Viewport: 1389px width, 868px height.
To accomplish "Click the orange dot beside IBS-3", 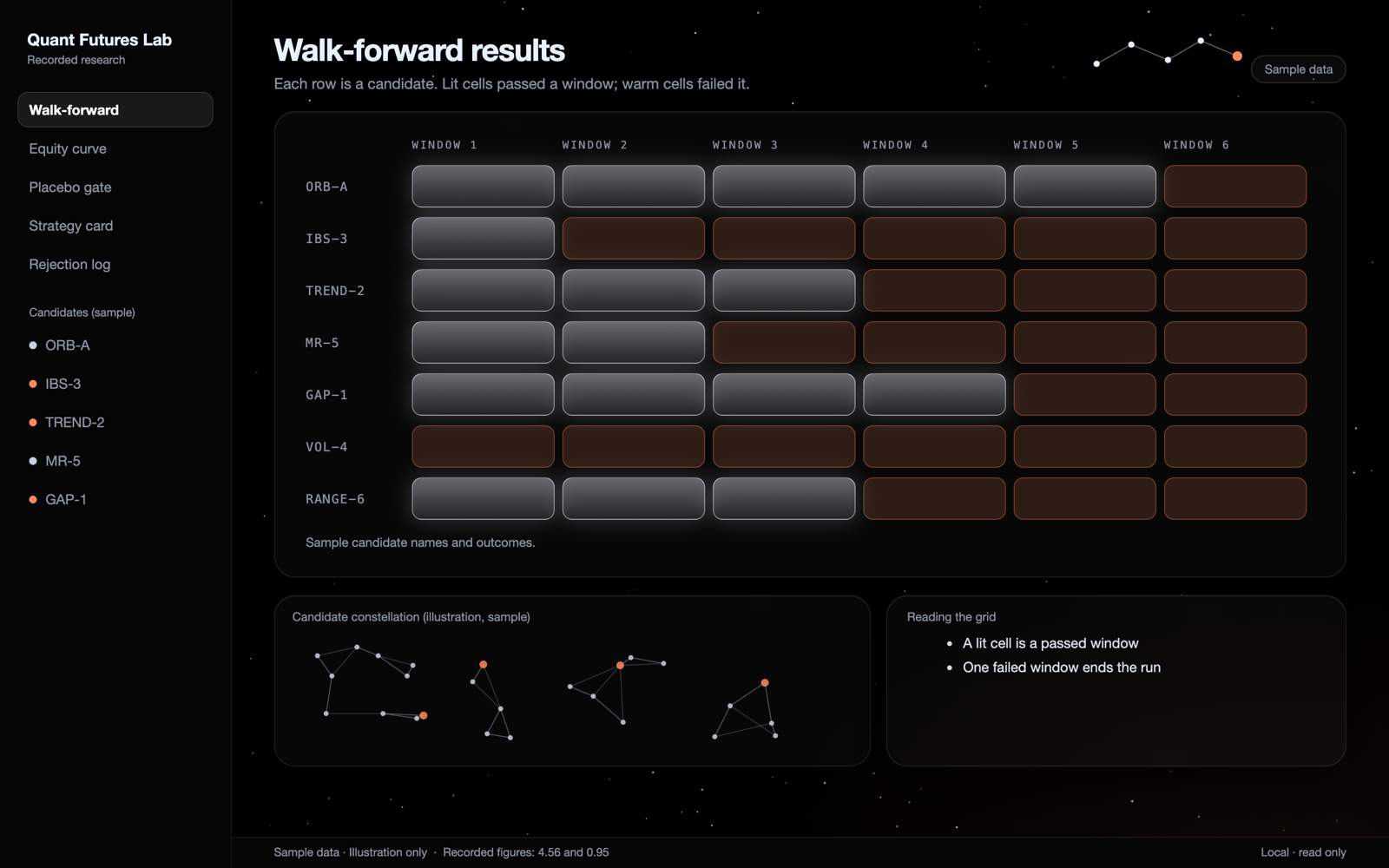I will [33, 384].
